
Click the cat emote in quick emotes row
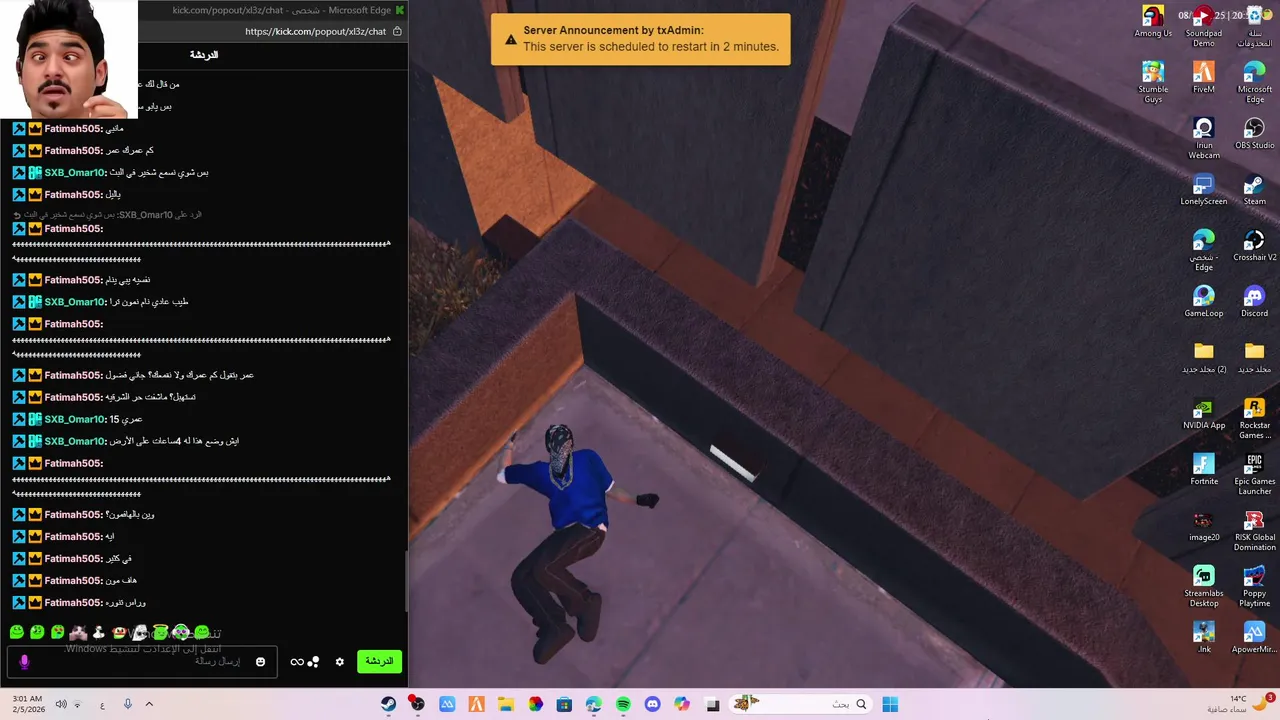click(x=78, y=632)
